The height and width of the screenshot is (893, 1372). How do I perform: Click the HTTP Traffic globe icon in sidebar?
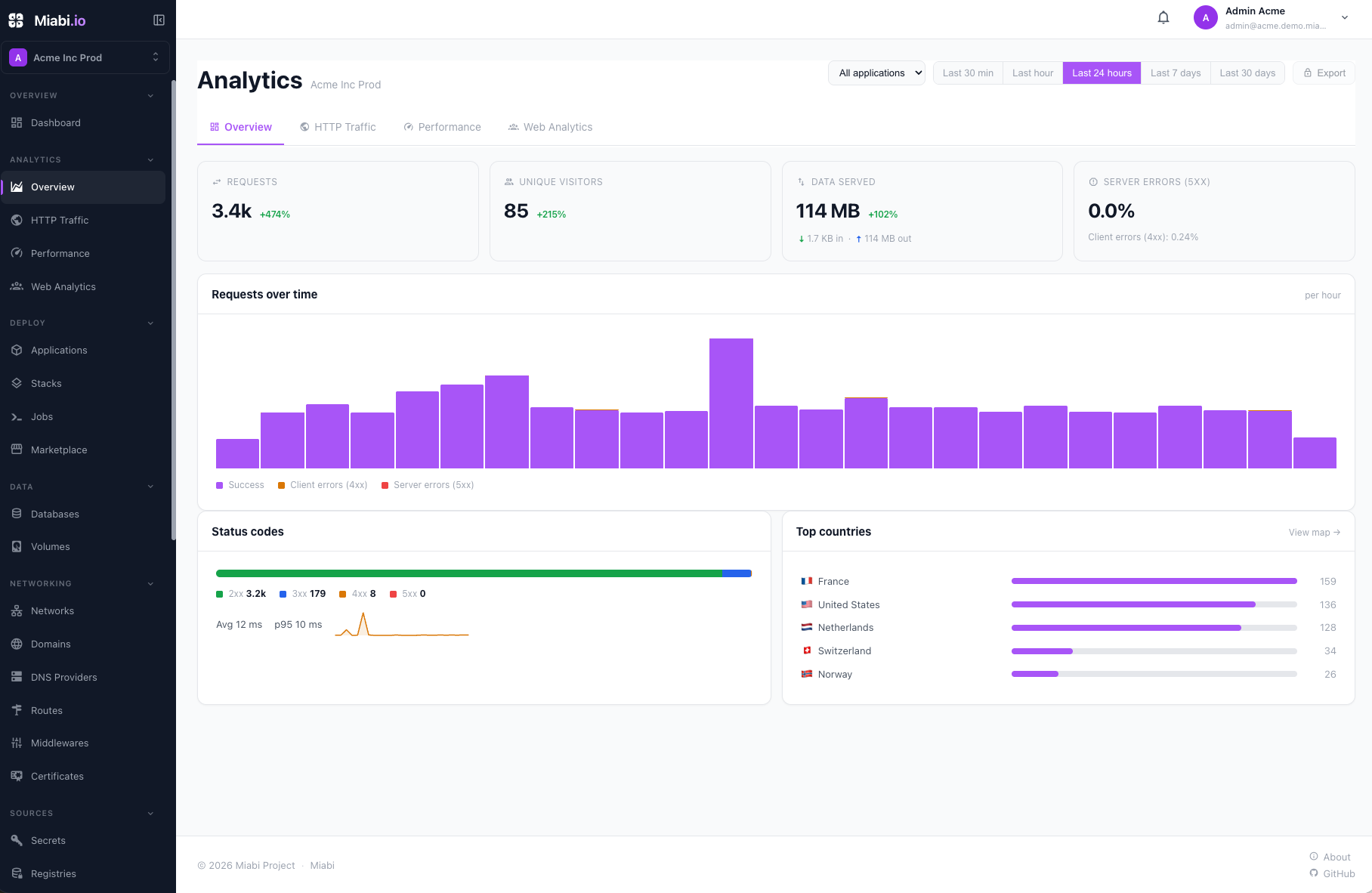(x=17, y=220)
